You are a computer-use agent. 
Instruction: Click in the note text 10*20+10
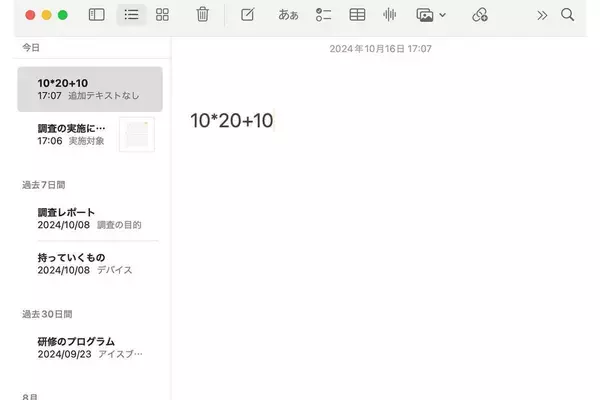[231, 121]
